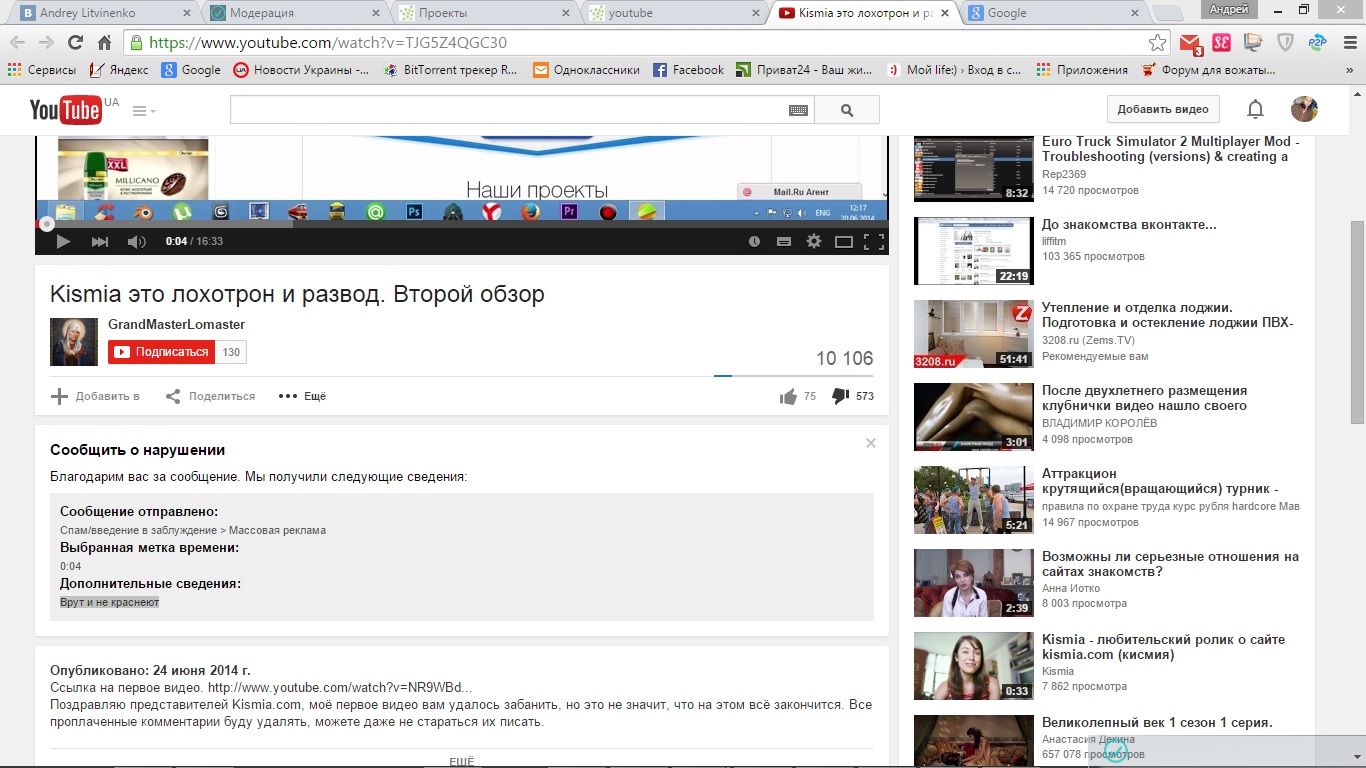Image resolution: width=1366 pixels, height=768 pixels.
Task: Open the account avatar menu
Action: tap(1304, 109)
